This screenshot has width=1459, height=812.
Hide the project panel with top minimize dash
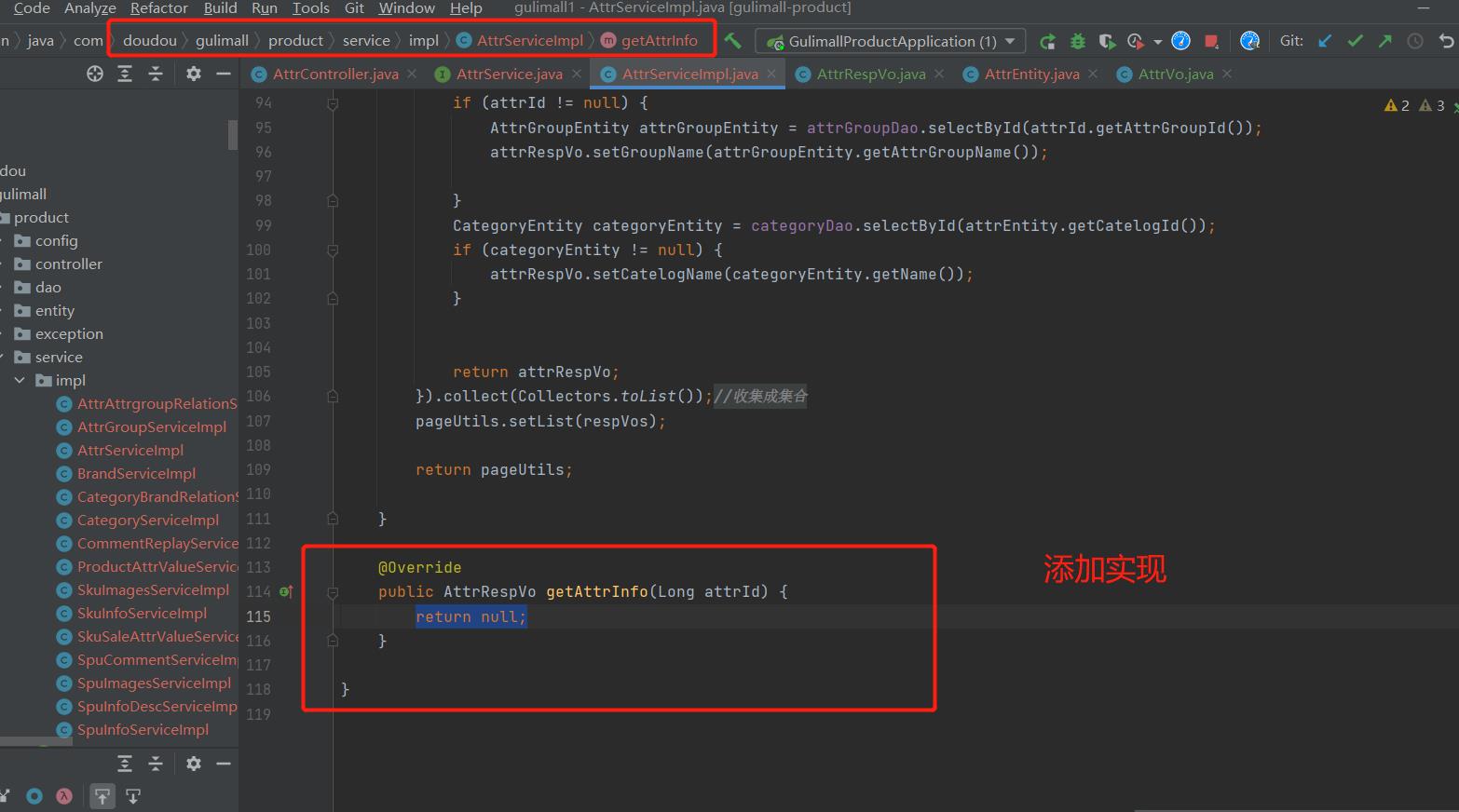(224, 74)
